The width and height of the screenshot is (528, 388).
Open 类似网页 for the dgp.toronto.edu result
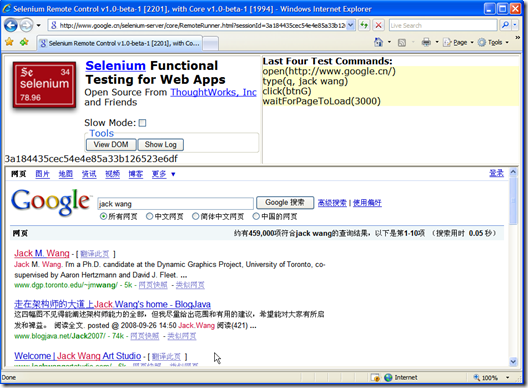click(x=190, y=285)
